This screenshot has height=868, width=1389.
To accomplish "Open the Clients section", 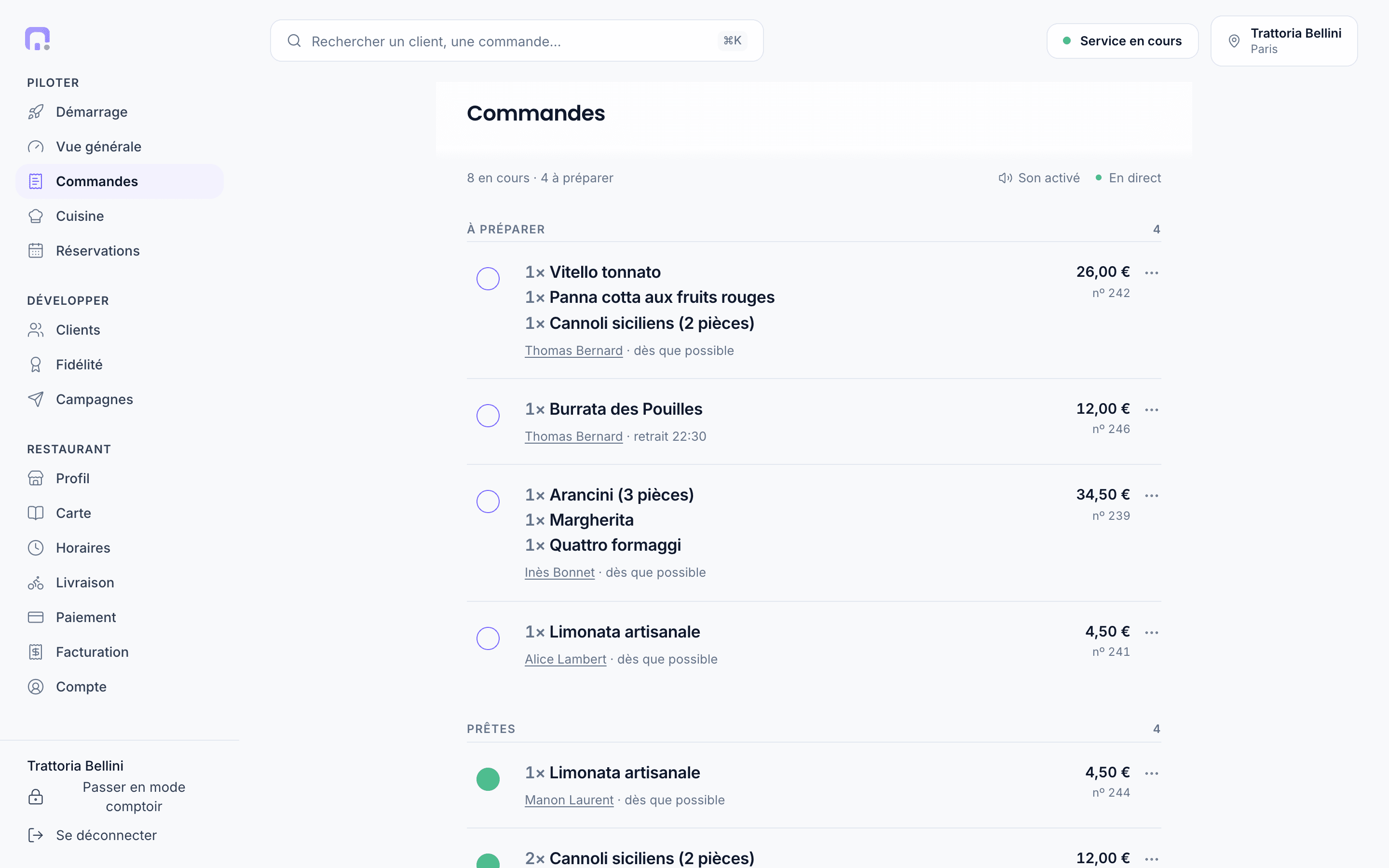I will tap(120, 330).
